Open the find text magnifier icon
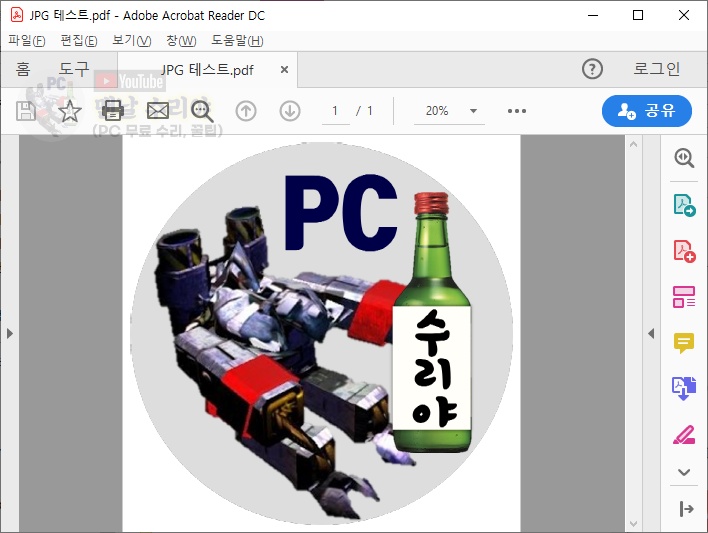 202,111
